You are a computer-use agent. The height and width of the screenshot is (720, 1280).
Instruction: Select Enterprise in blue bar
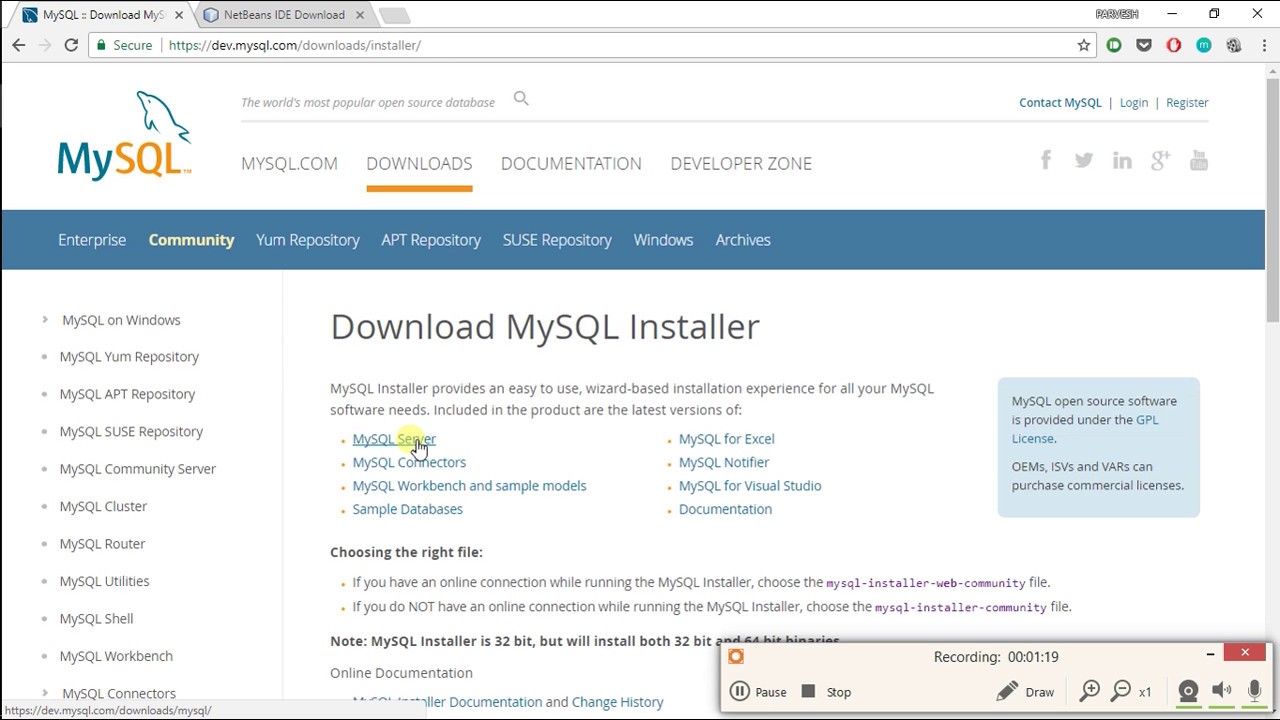(92, 240)
